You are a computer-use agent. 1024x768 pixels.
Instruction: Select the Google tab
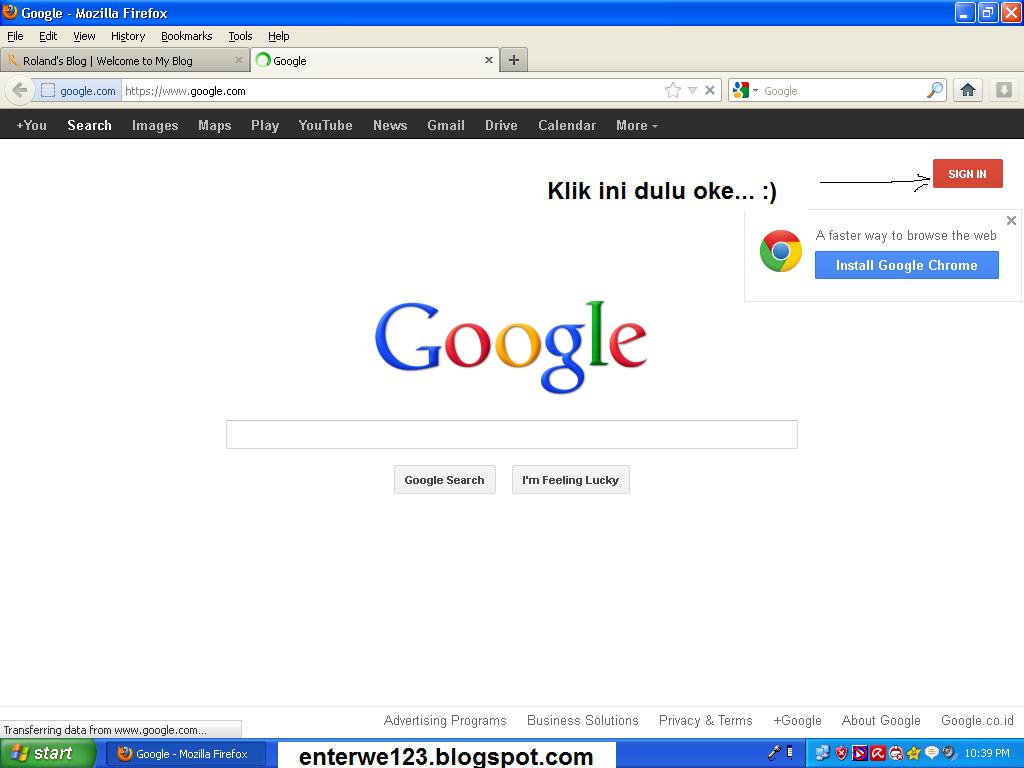tap(375, 60)
